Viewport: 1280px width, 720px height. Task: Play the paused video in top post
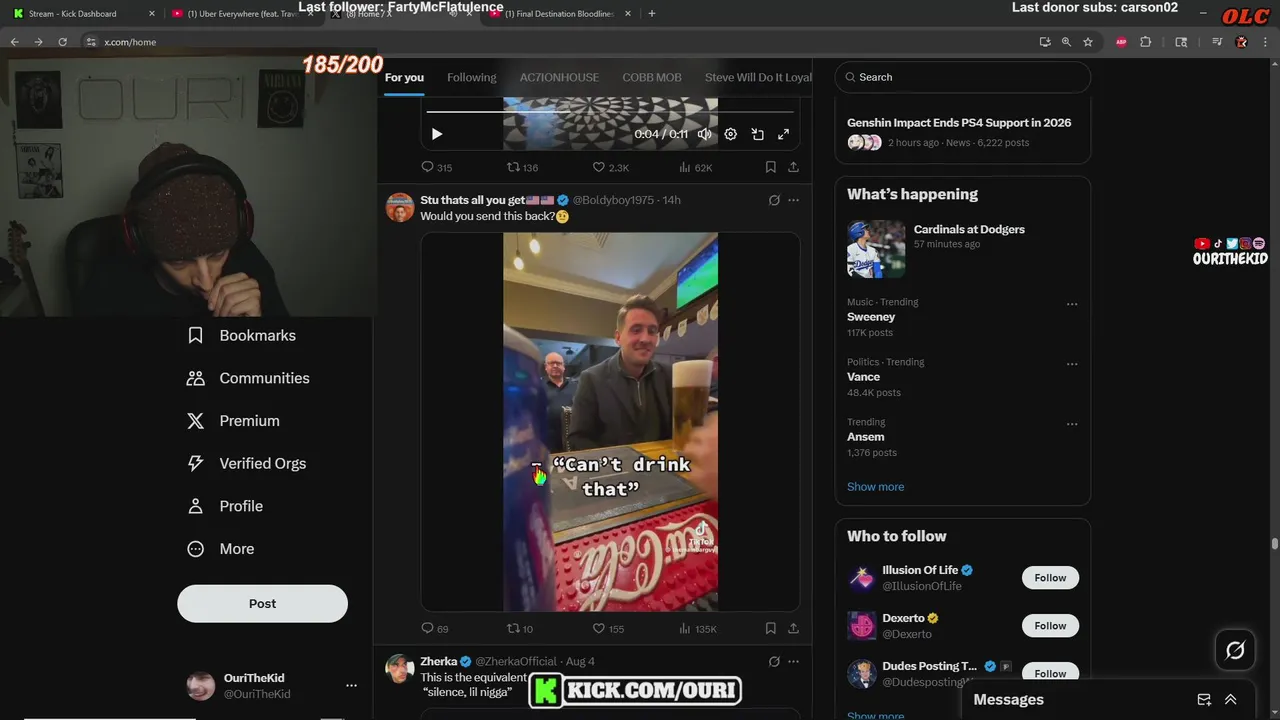click(436, 134)
